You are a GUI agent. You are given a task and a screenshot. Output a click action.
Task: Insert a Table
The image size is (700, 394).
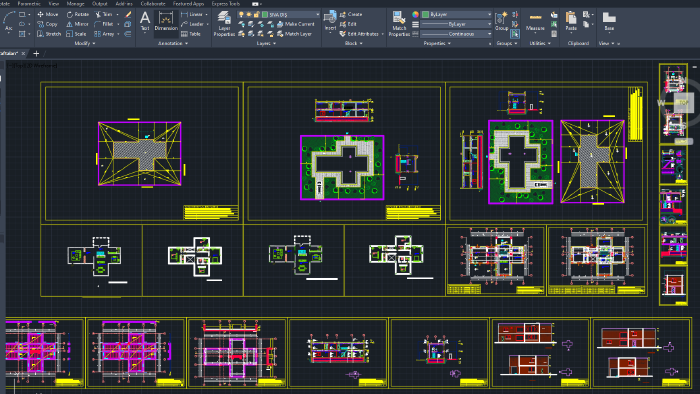pyautogui.click(x=191, y=34)
